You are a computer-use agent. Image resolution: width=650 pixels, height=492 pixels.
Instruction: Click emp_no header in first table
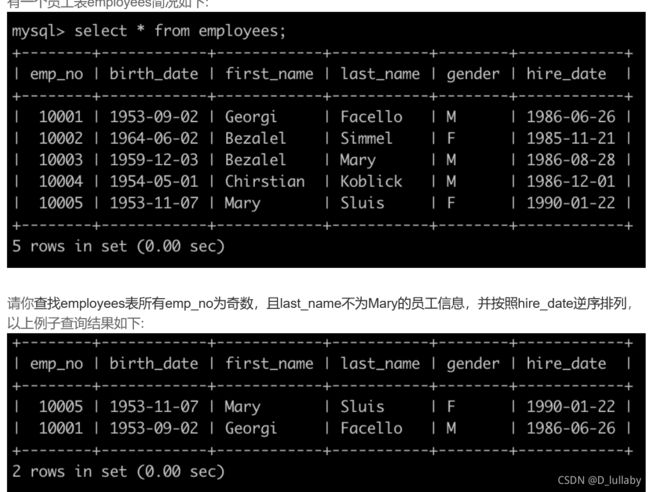[56, 74]
